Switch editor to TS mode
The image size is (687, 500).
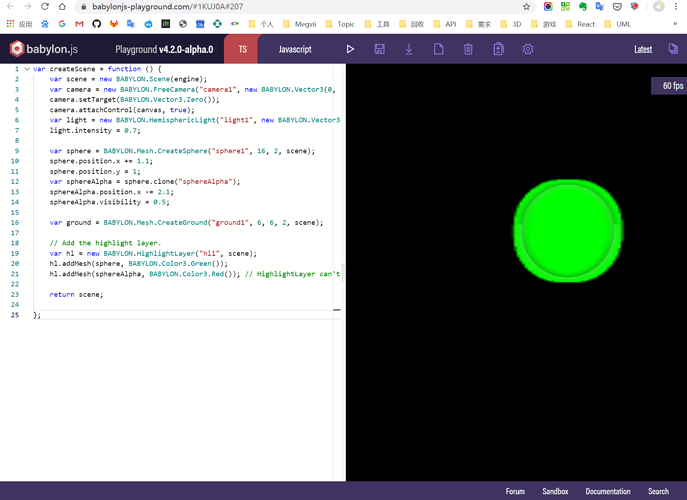pos(242,49)
